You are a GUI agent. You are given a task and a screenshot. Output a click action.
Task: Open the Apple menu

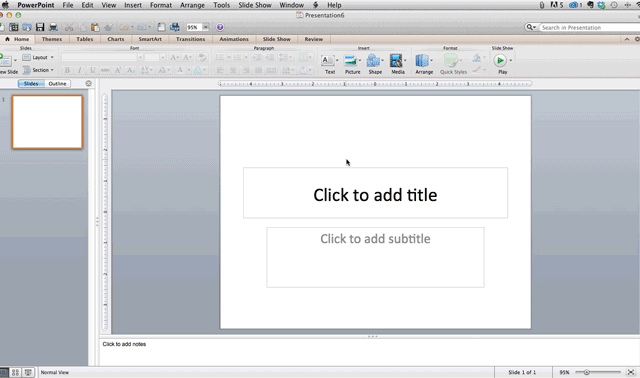coord(5,5)
